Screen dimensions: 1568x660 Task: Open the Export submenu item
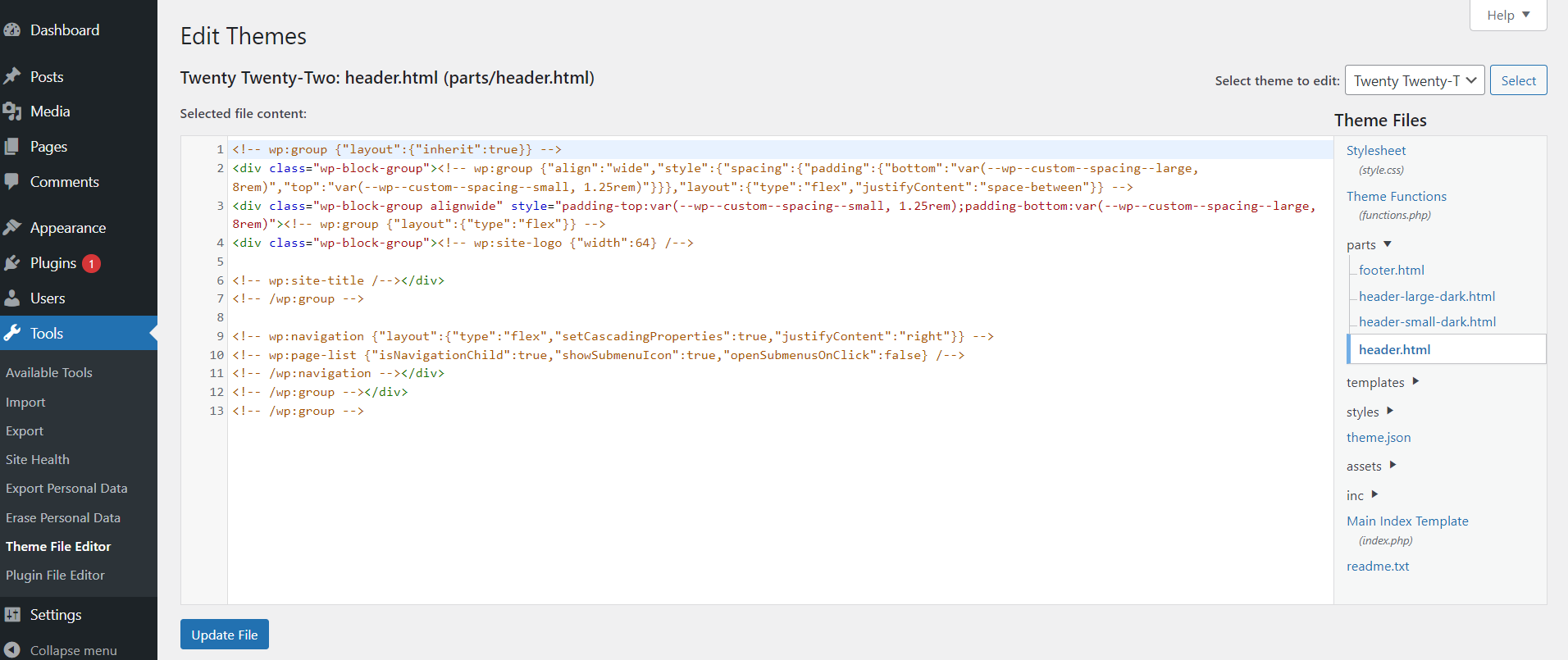click(x=25, y=430)
